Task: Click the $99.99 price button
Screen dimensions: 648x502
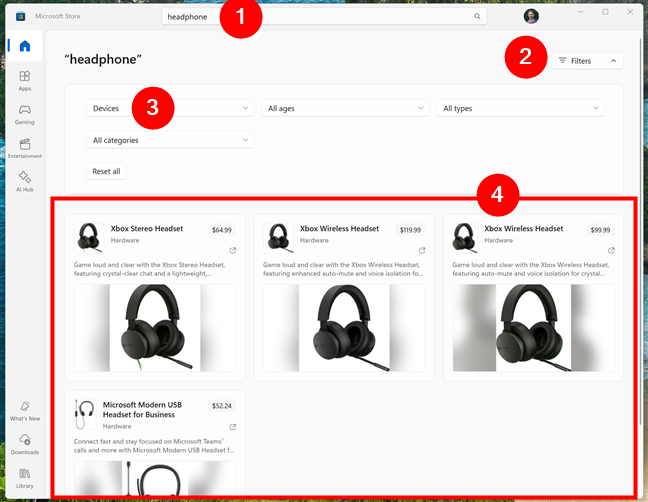Action: [x=600, y=230]
